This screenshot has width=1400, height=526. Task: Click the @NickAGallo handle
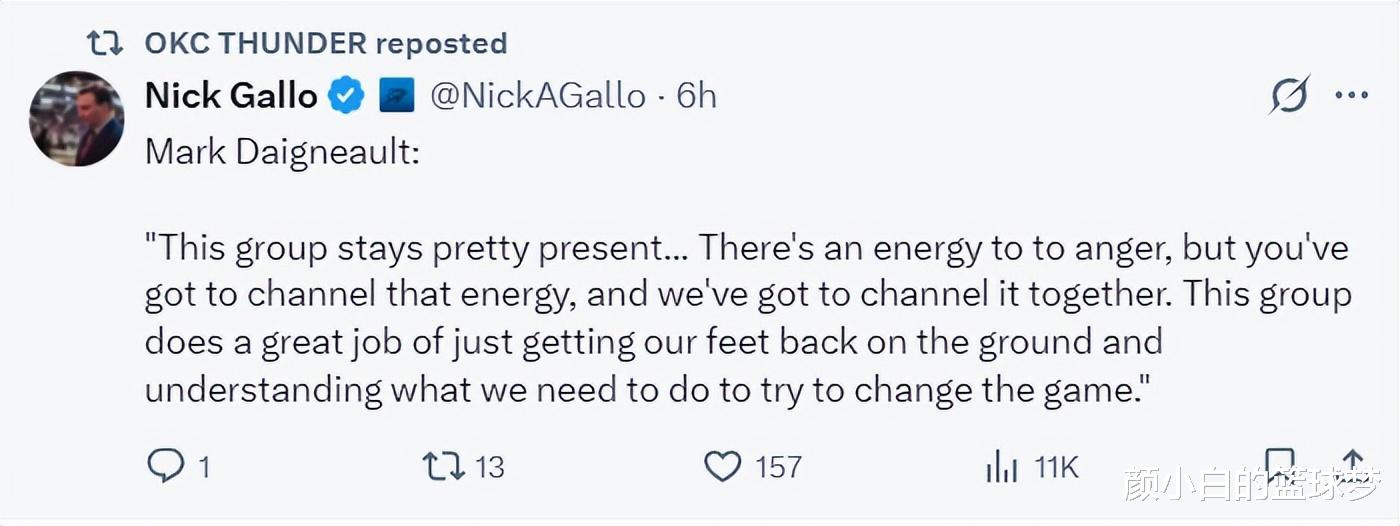click(x=538, y=96)
